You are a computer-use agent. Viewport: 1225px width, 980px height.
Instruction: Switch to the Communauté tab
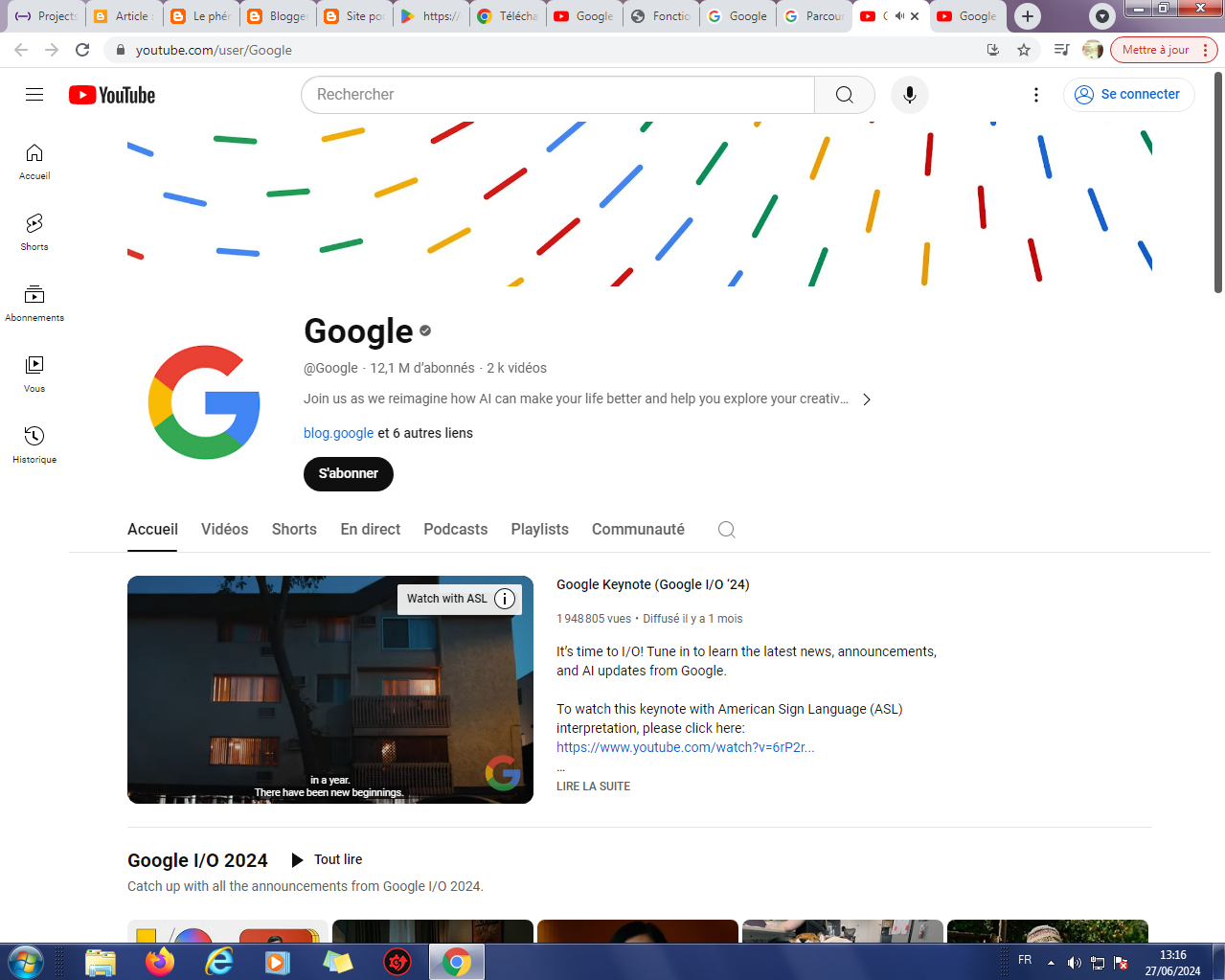tap(638, 530)
